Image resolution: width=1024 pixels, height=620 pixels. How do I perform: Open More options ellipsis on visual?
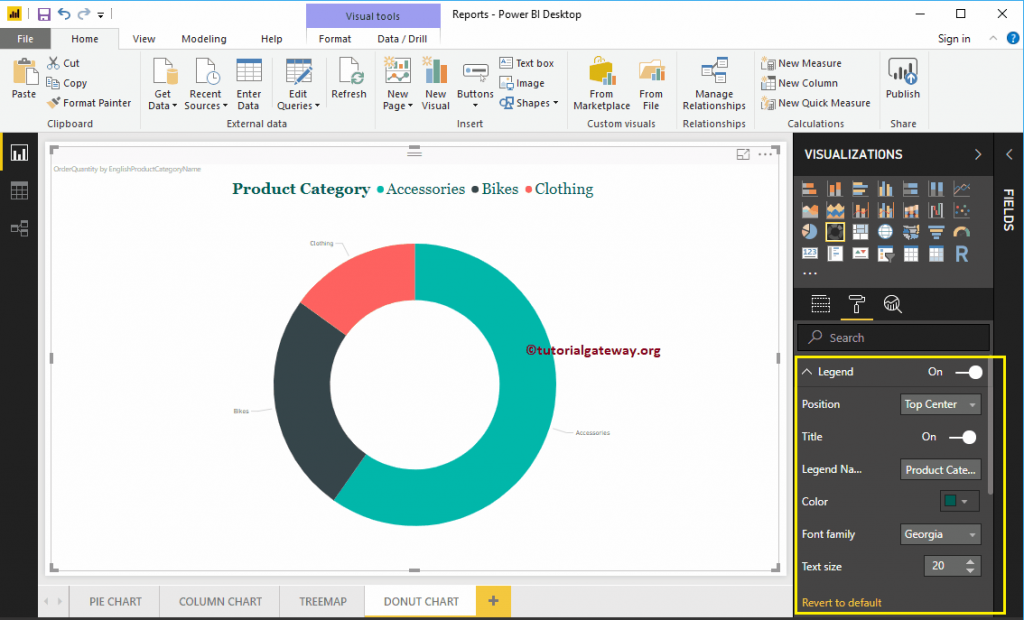pyautogui.click(x=765, y=154)
